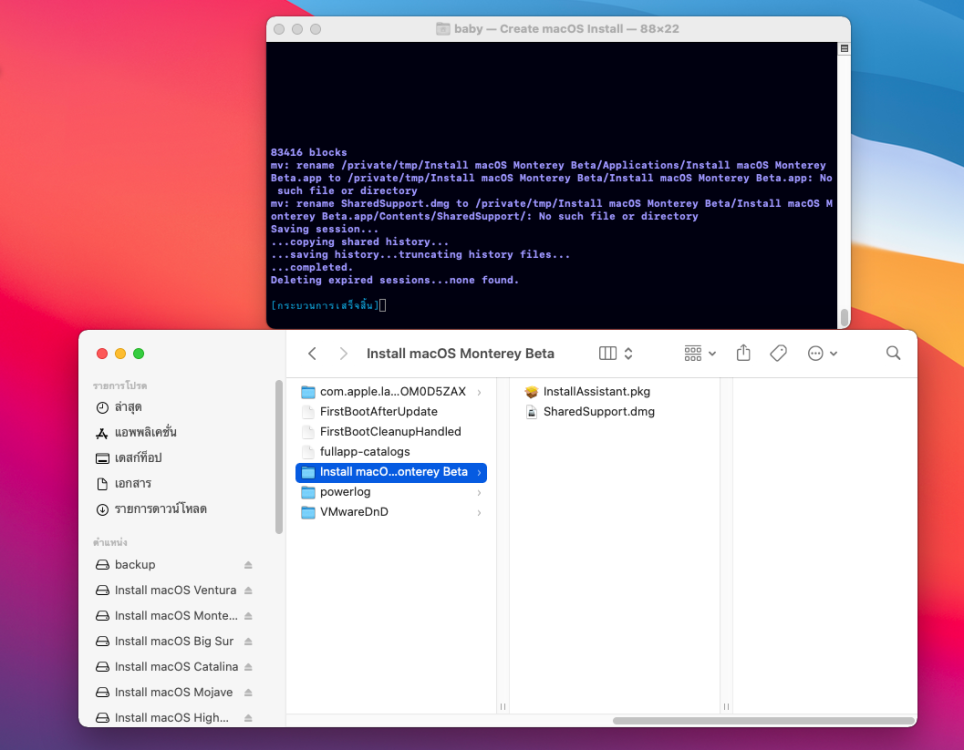This screenshot has width=964, height=750.
Task: Click Terminal line "Saving session..."
Action: pos(325,229)
